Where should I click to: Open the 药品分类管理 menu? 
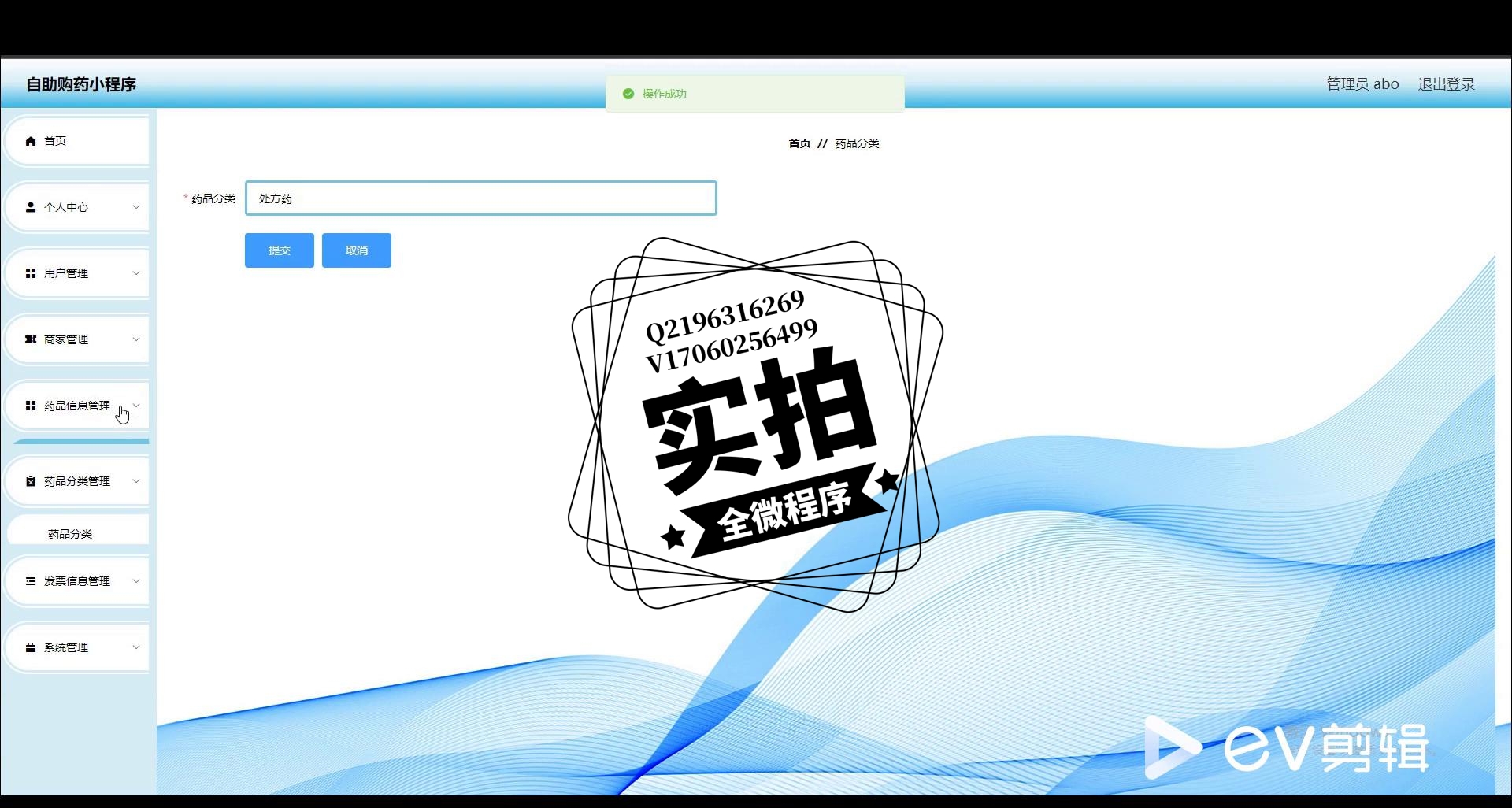(77, 481)
